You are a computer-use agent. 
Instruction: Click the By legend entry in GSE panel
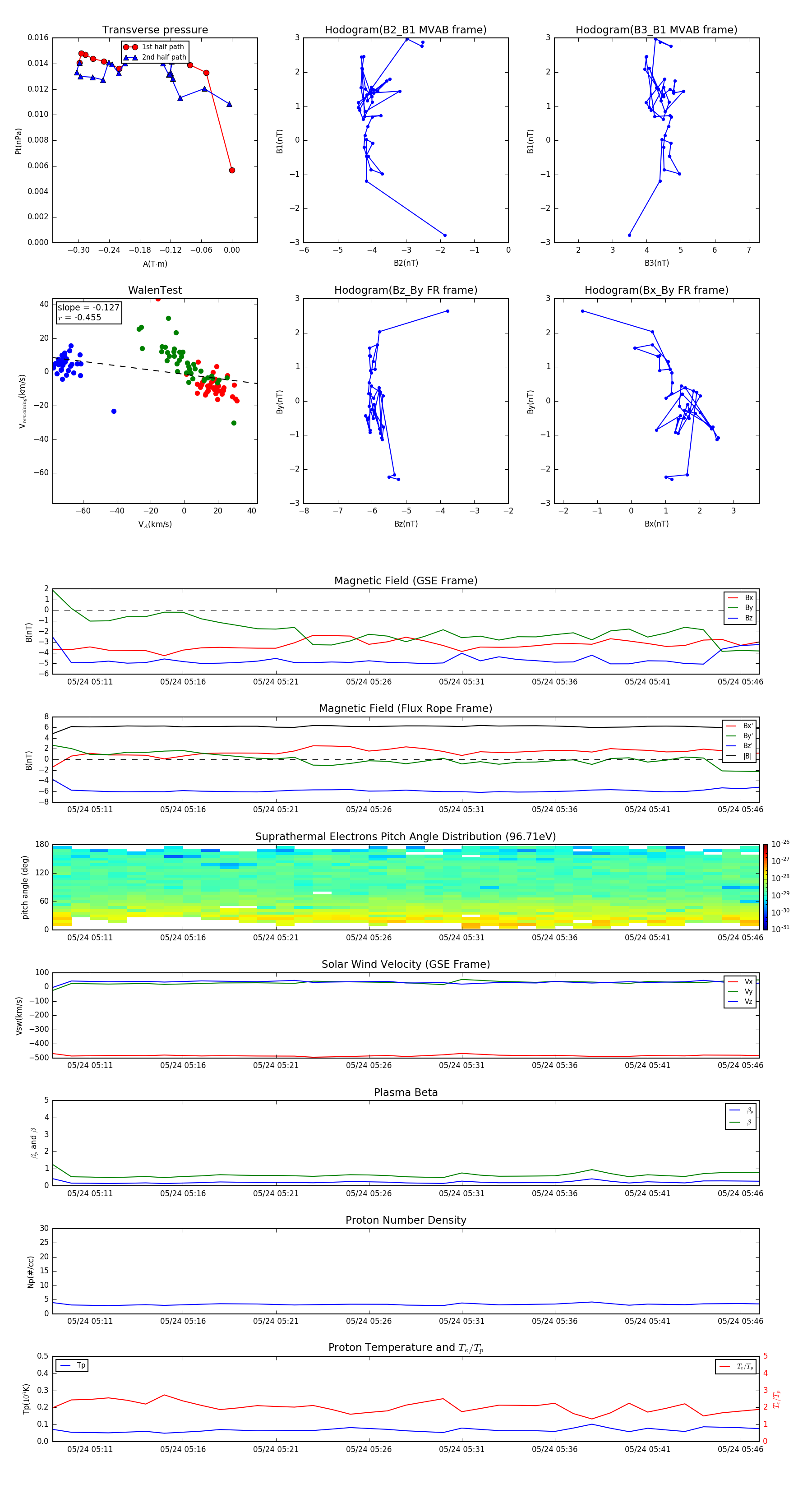740,607
